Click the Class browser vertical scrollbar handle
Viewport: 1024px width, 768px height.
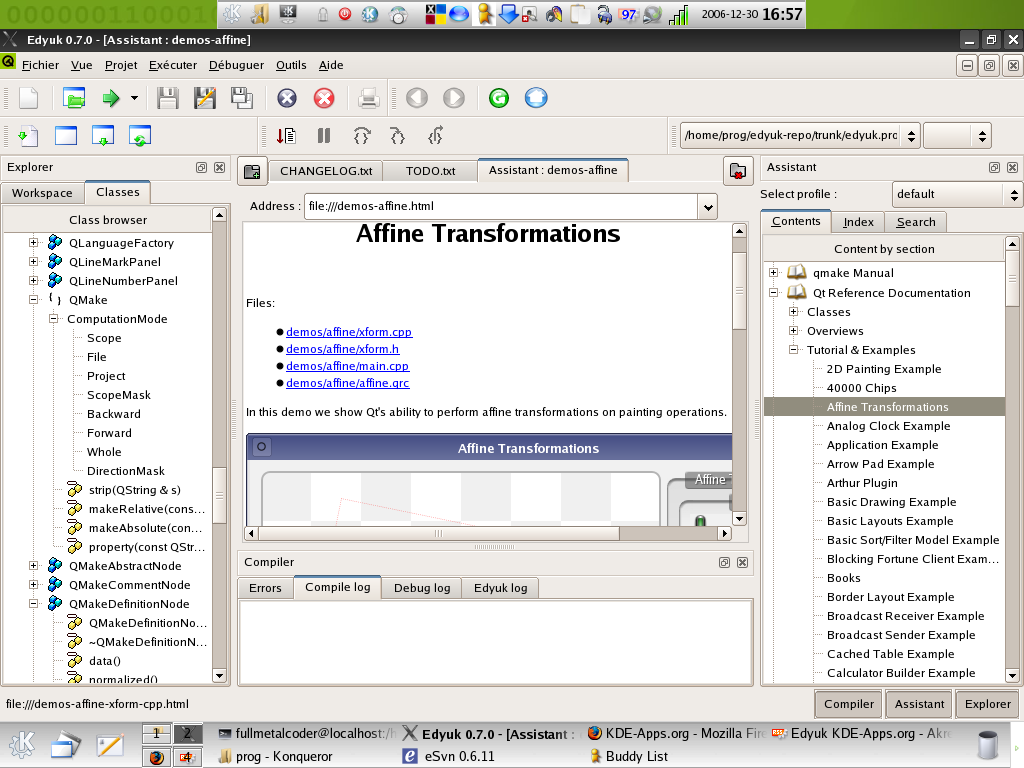219,495
